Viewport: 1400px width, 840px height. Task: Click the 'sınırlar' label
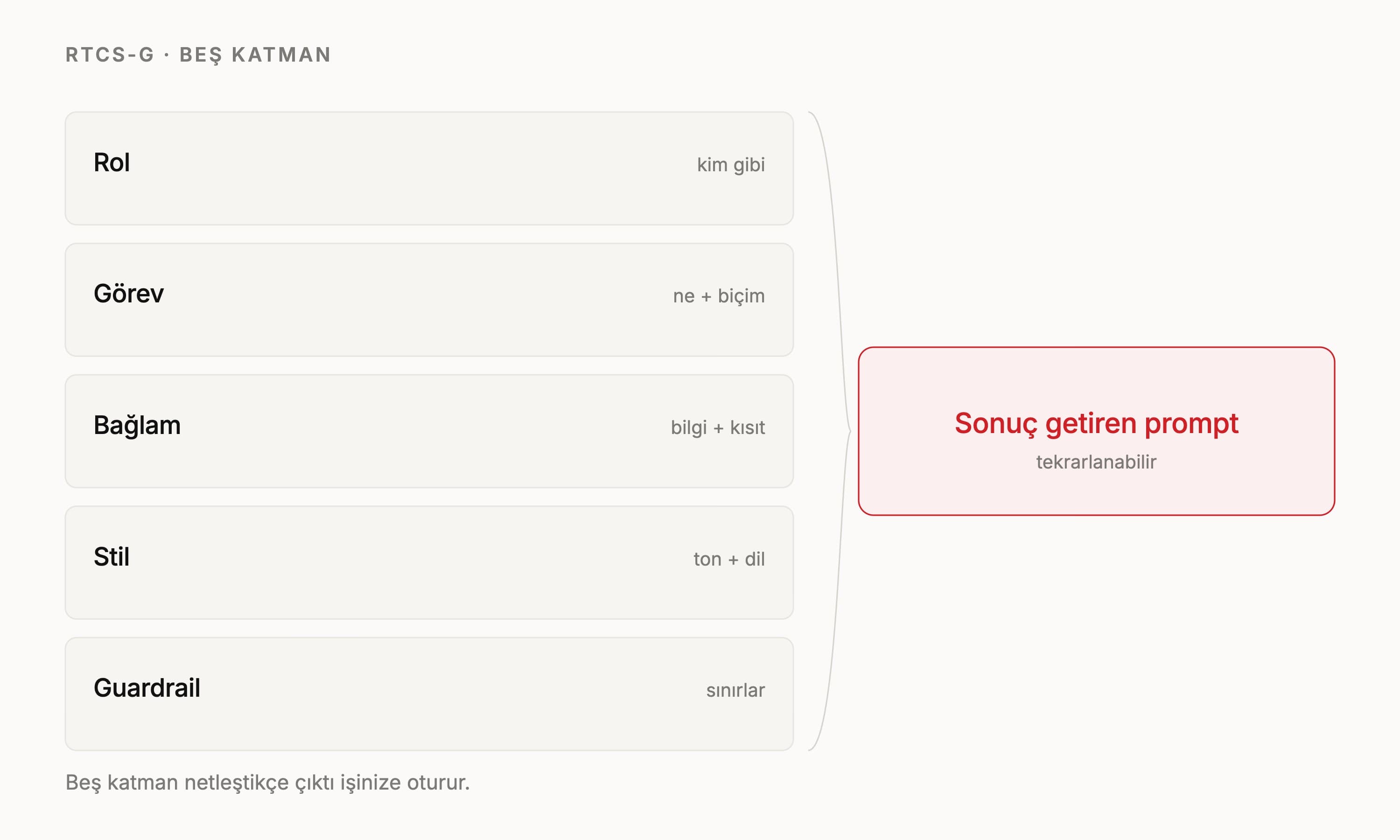[x=735, y=690]
